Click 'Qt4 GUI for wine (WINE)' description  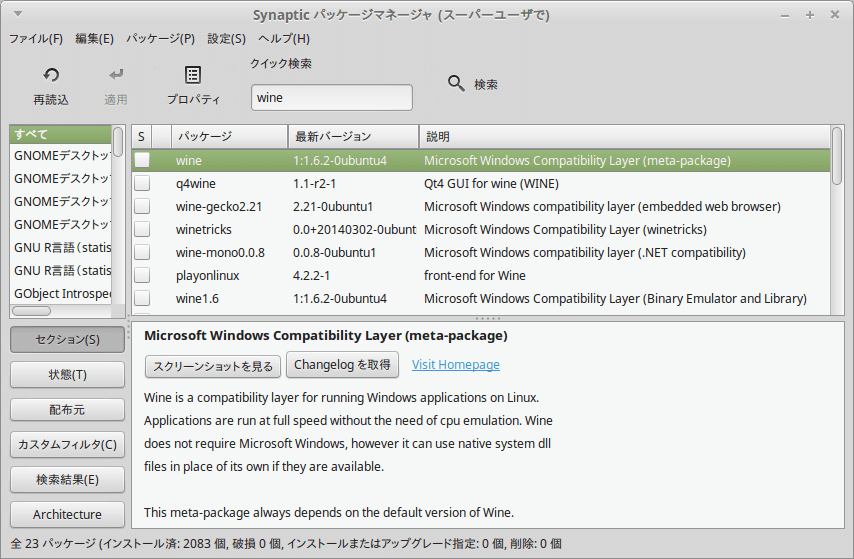pos(491,184)
